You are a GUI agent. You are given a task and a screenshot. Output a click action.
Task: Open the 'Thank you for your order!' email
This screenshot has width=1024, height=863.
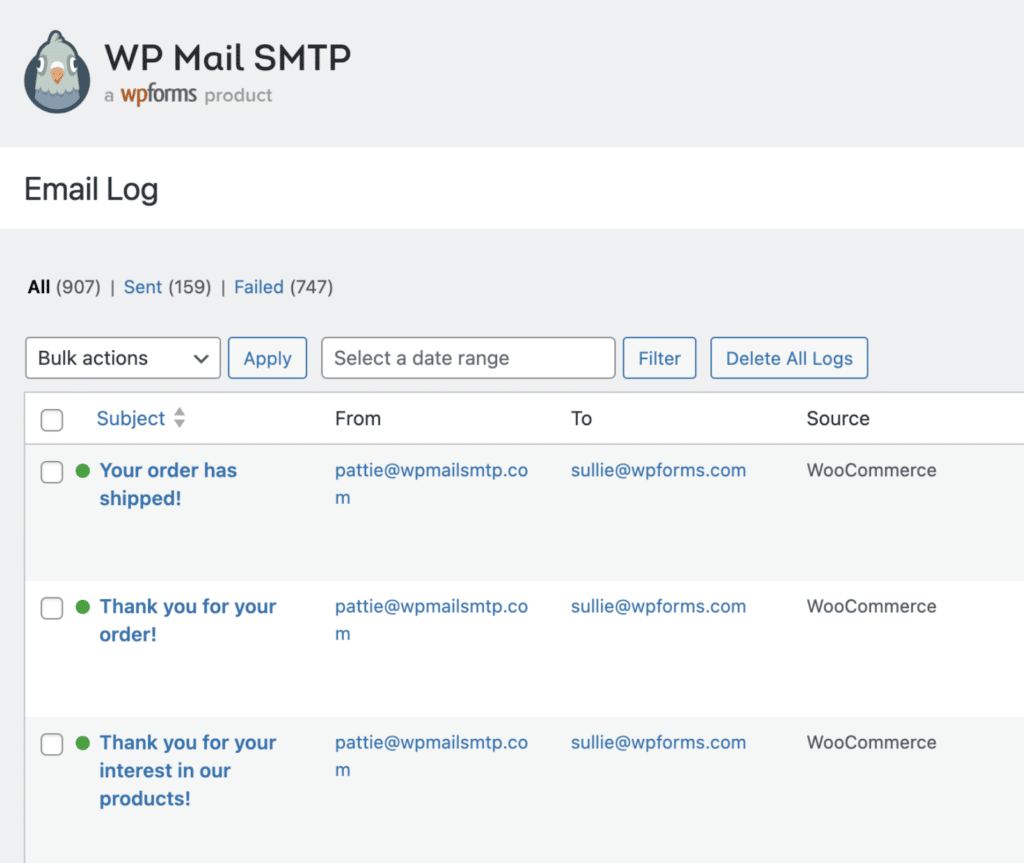coord(187,620)
